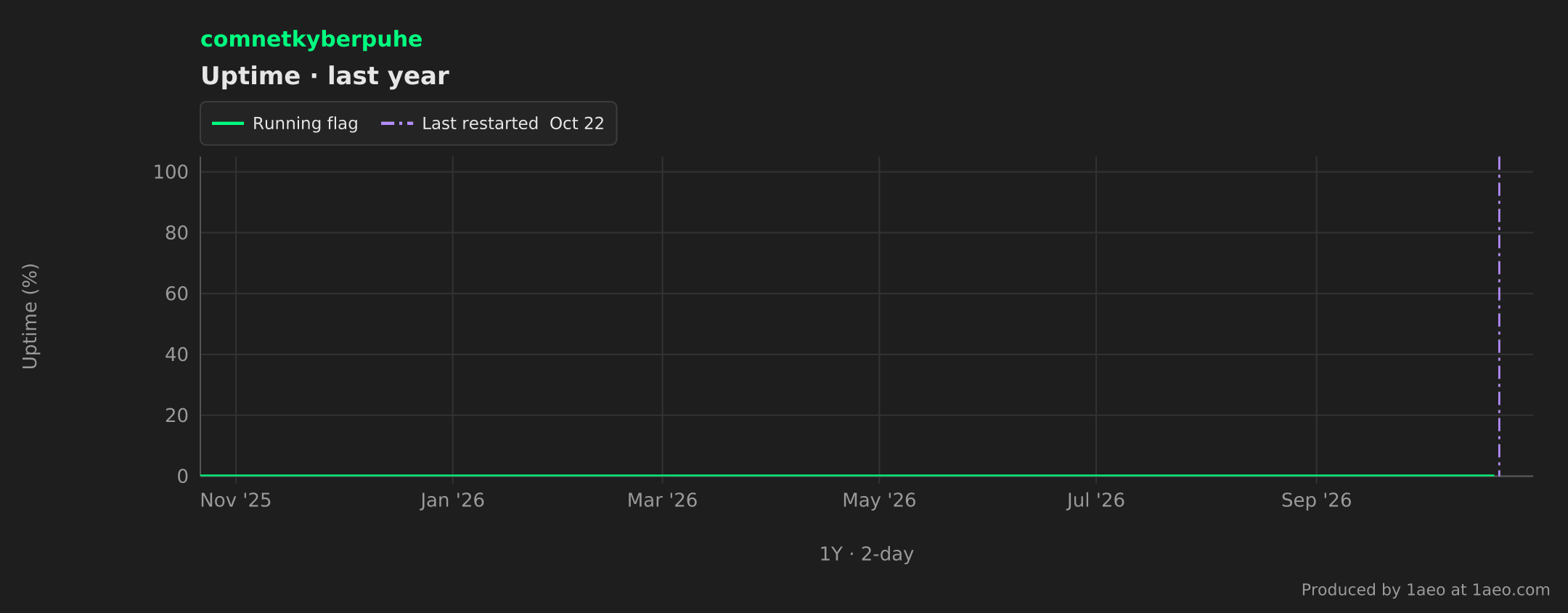The height and width of the screenshot is (613, 1568).
Task: Click the purple Last restarted marker line
Action: pos(1499,316)
